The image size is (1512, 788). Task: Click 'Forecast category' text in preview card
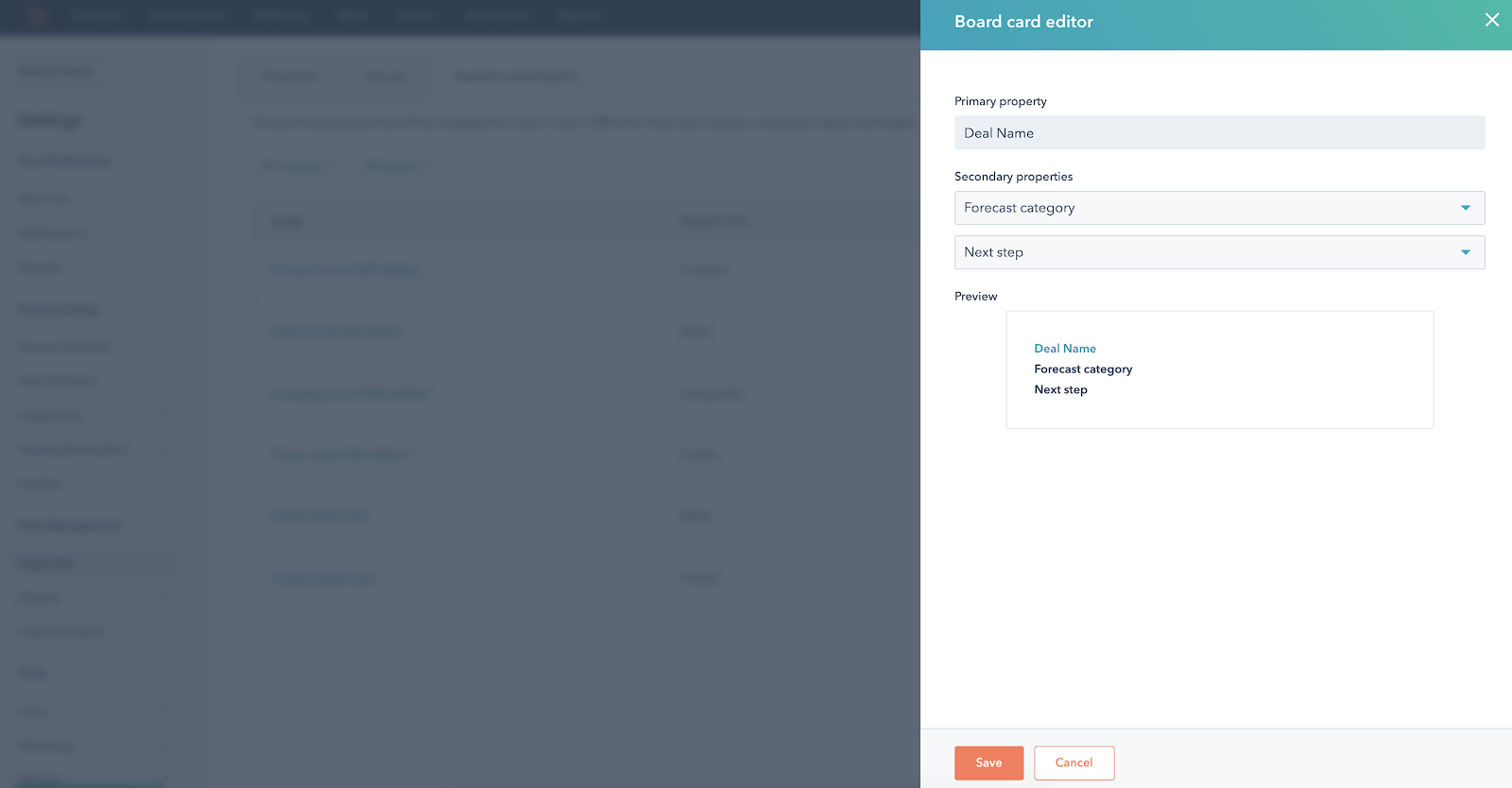coord(1083,369)
